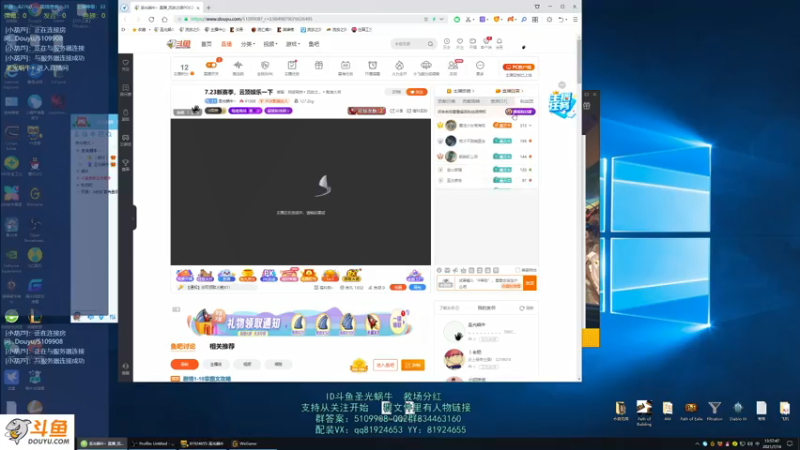Switch to the Profile Untitled taskbar button
This screenshot has width=800, height=450.
(151, 444)
